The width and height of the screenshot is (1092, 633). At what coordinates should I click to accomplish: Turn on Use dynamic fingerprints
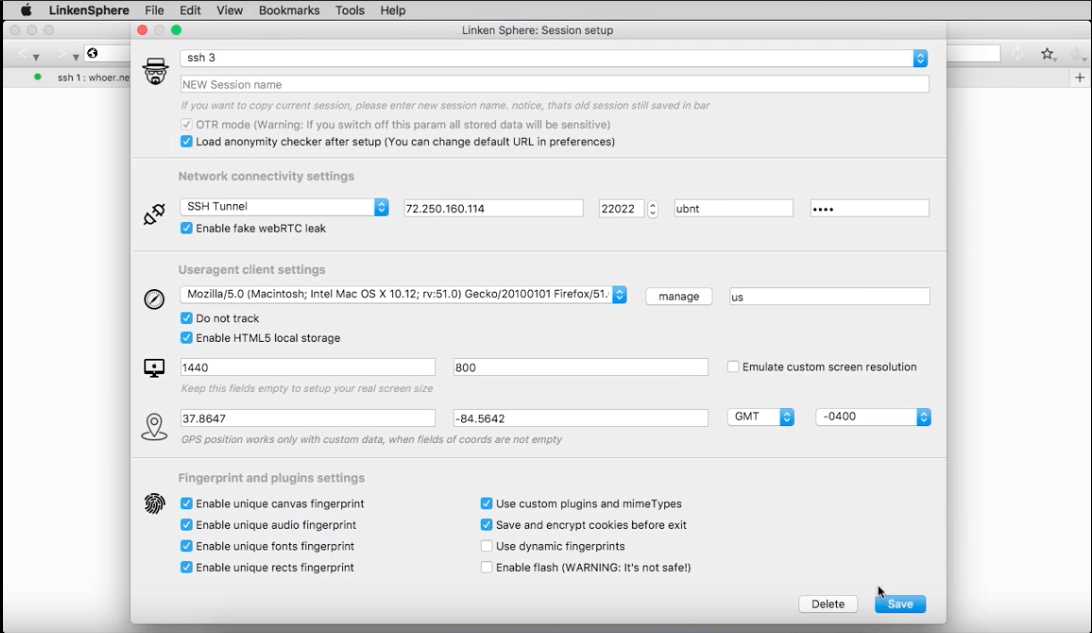click(487, 546)
